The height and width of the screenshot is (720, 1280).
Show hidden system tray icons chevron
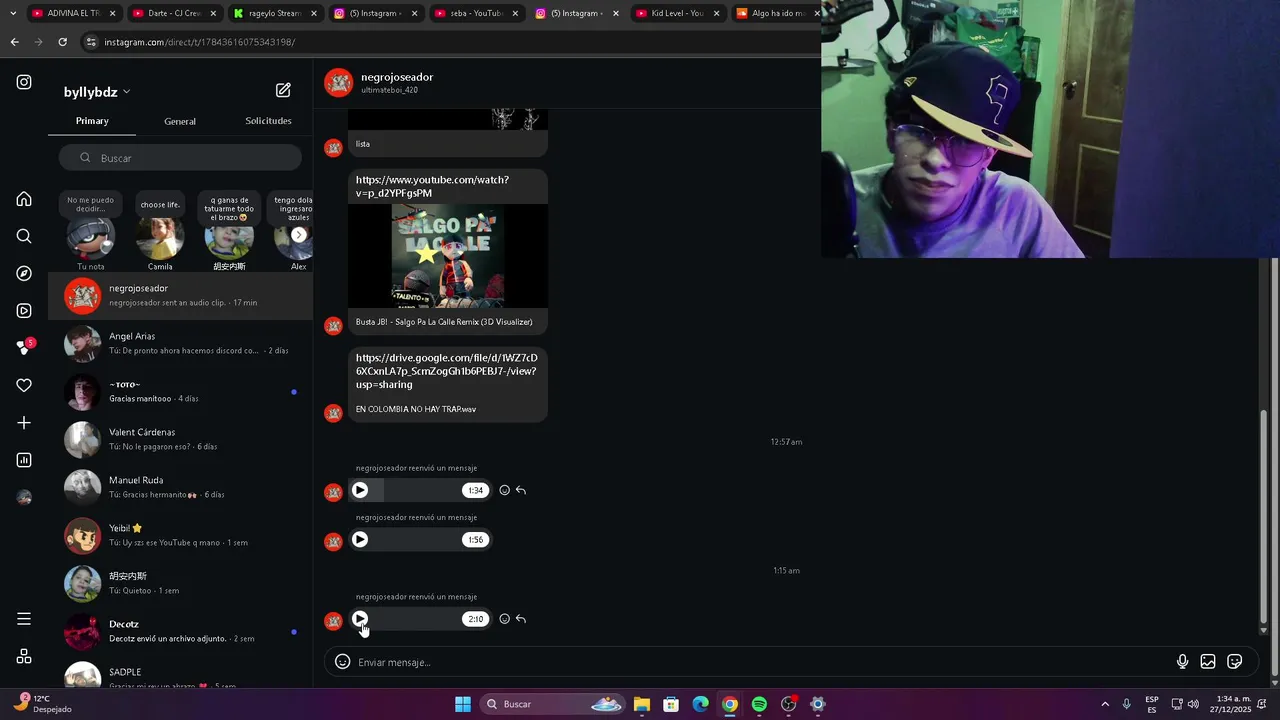[1104, 704]
